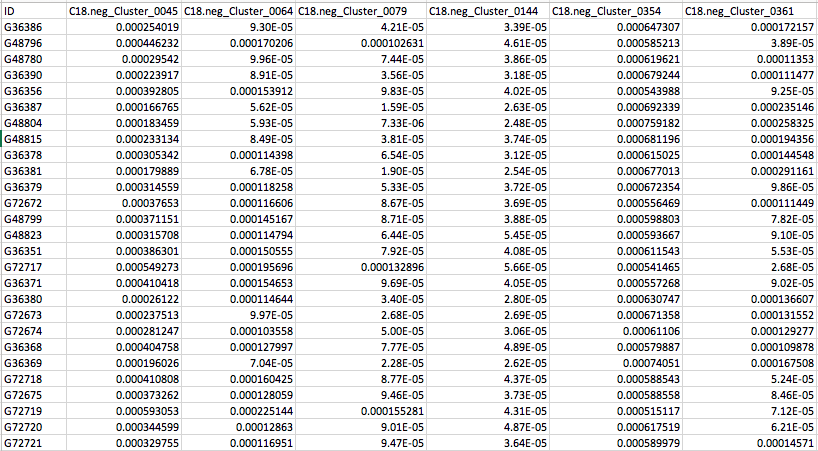Select cell value 0.000446232
818x451 pixels.
click(x=125, y=43)
